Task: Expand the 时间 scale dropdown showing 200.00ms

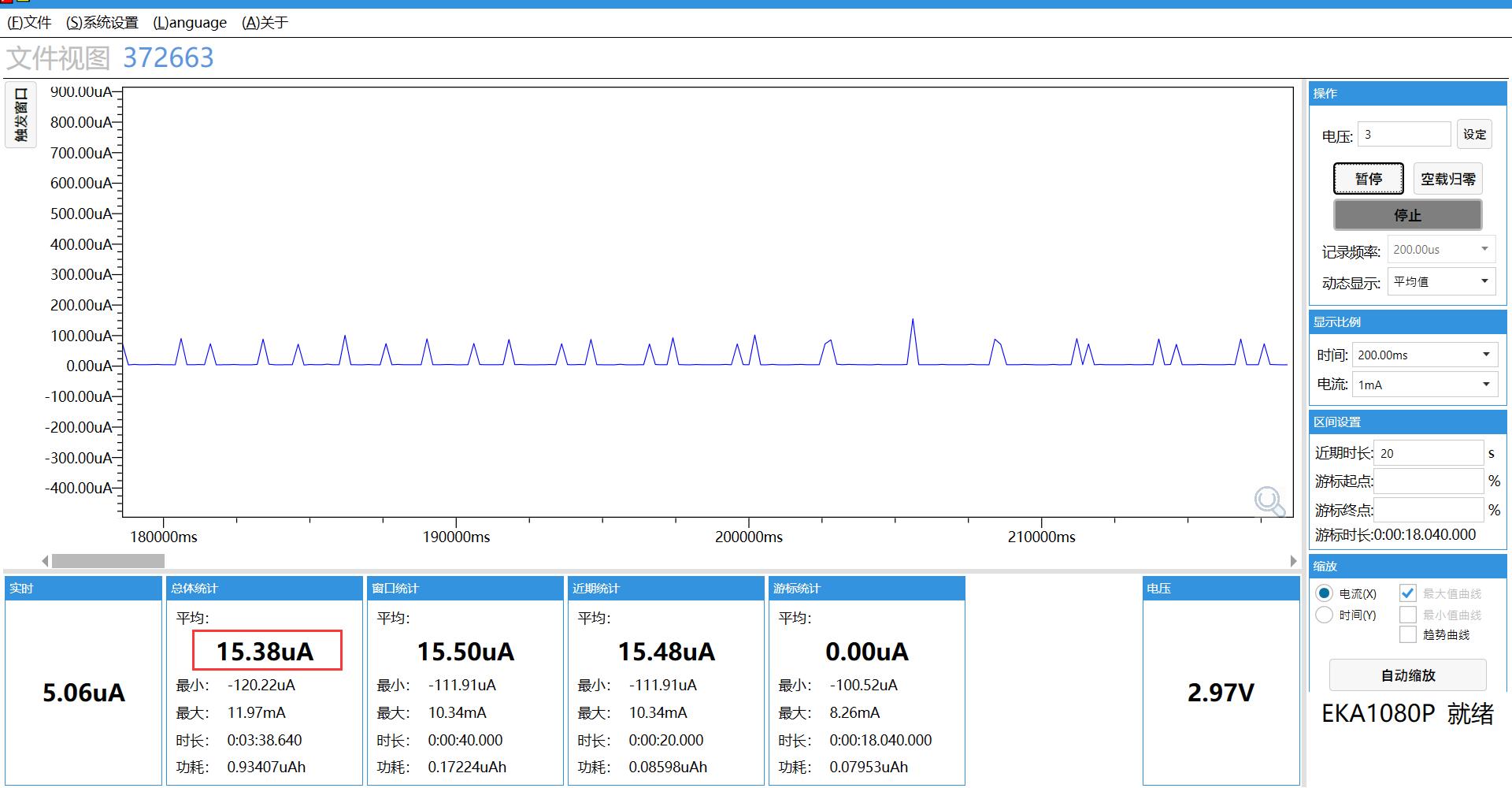Action: pyautogui.click(x=1423, y=355)
